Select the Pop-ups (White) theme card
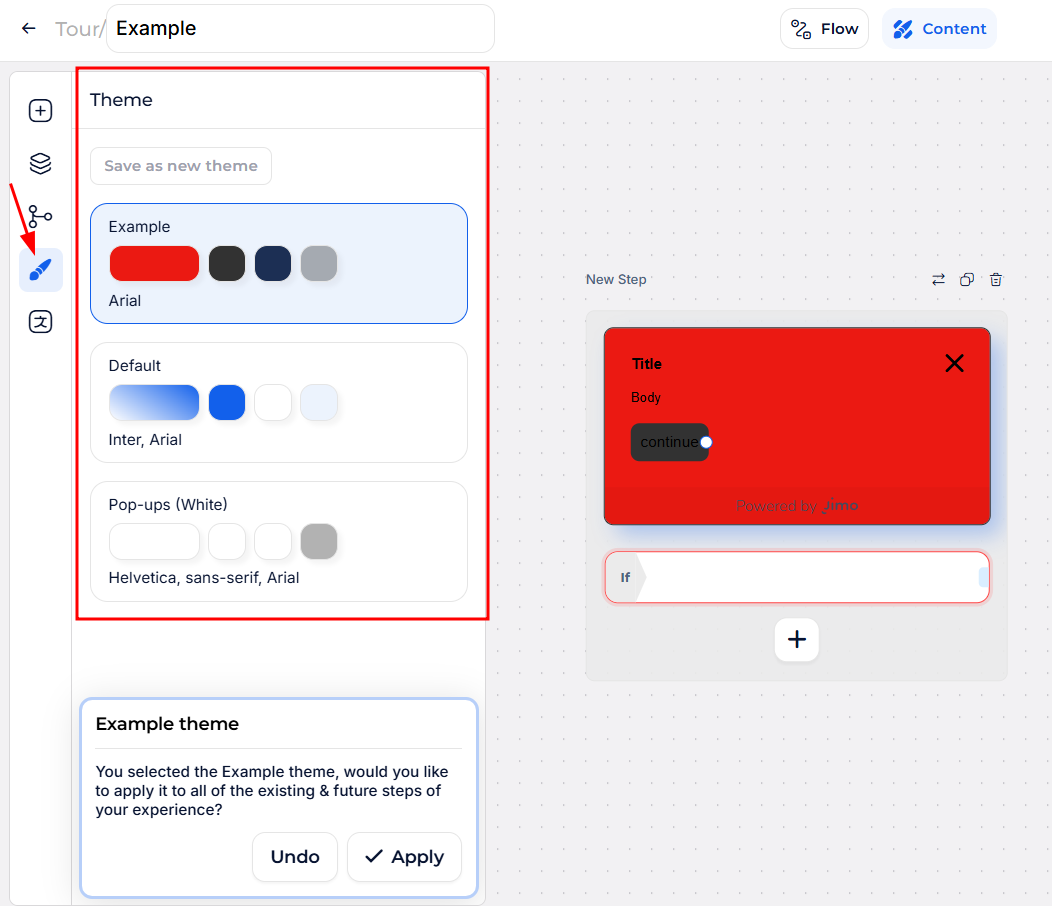This screenshot has width=1052, height=906. point(279,541)
